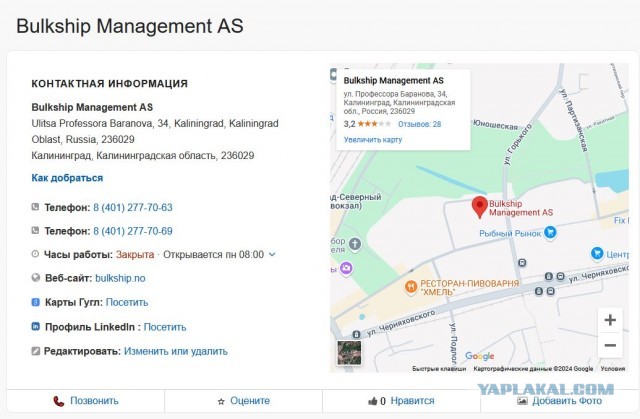Click phone icon beside second Телефон
Image resolution: width=640 pixels, height=419 pixels.
click(x=36, y=231)
